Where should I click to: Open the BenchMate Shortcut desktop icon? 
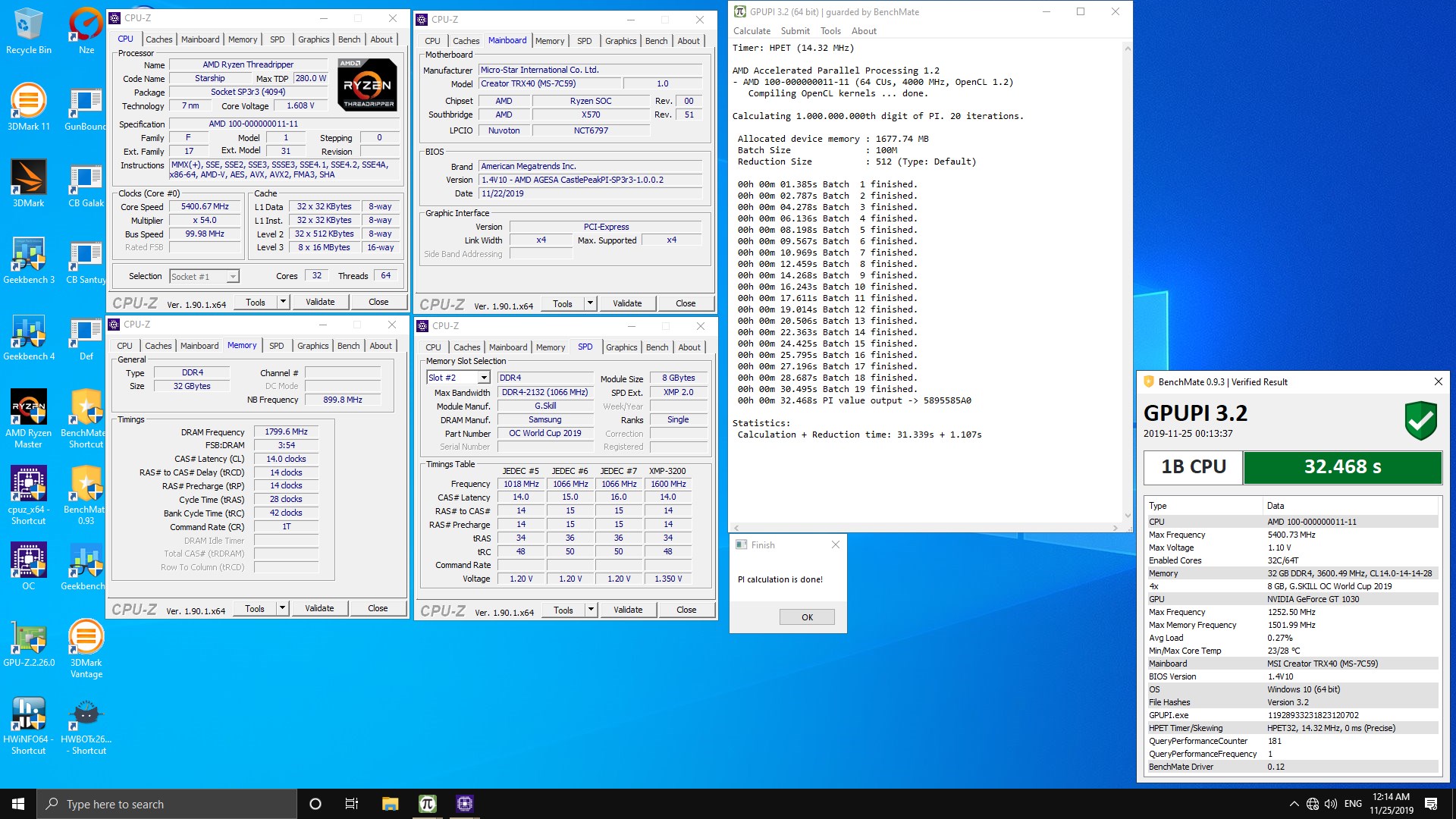(86, 418)
